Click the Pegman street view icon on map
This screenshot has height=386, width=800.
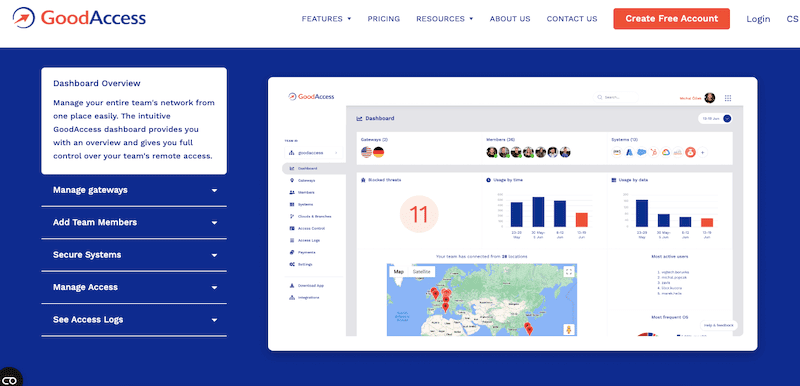click(x=569, y=329)
